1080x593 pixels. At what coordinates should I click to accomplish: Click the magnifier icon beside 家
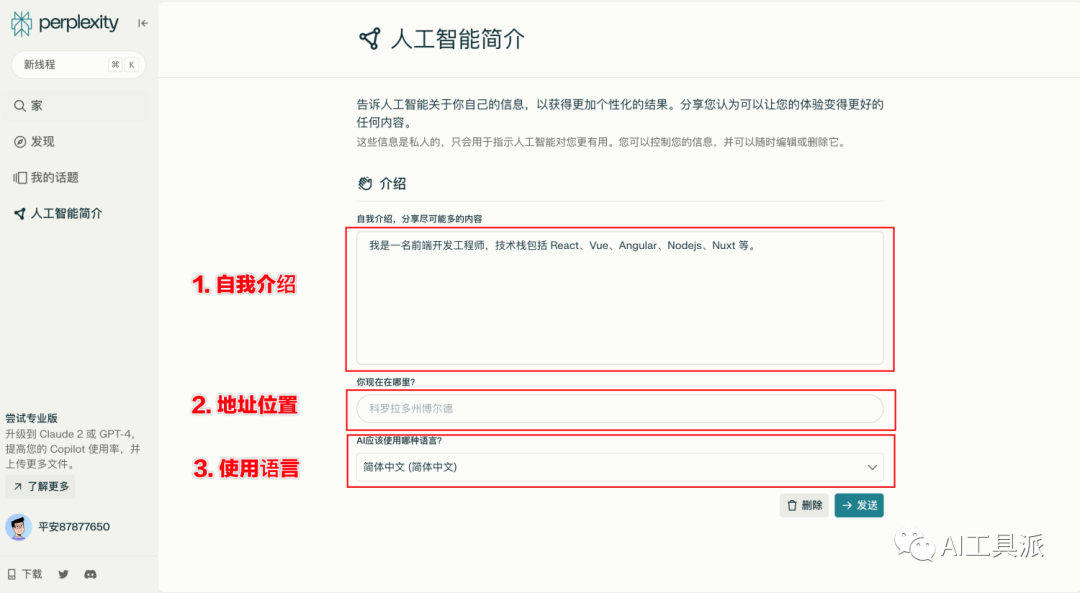(20, 105)
